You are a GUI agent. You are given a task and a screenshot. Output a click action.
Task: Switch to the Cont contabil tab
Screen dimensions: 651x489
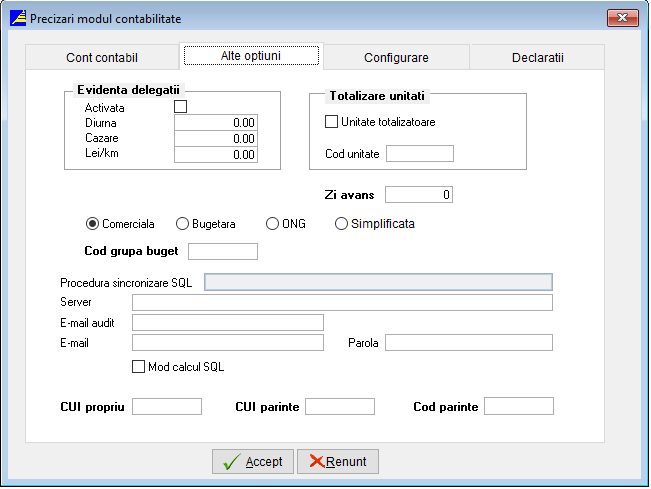pos(101,57)
